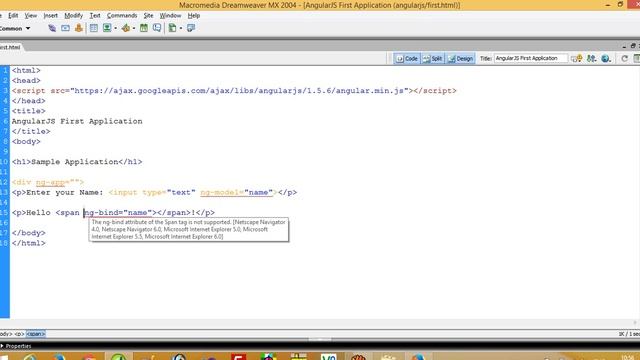Click the </html> tag on line 18

[29, 243]
